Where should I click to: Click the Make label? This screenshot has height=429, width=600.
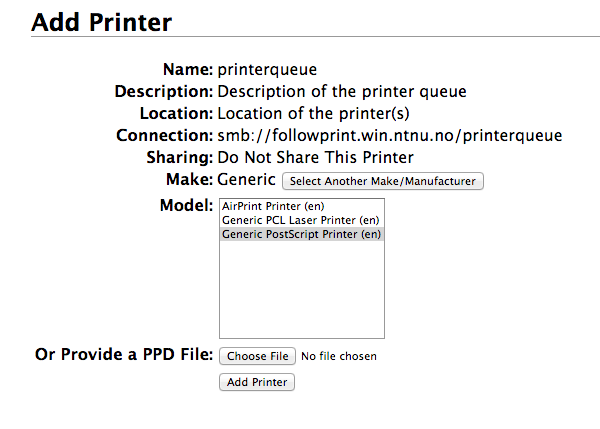pyautogui.click(x=189, y=179)
